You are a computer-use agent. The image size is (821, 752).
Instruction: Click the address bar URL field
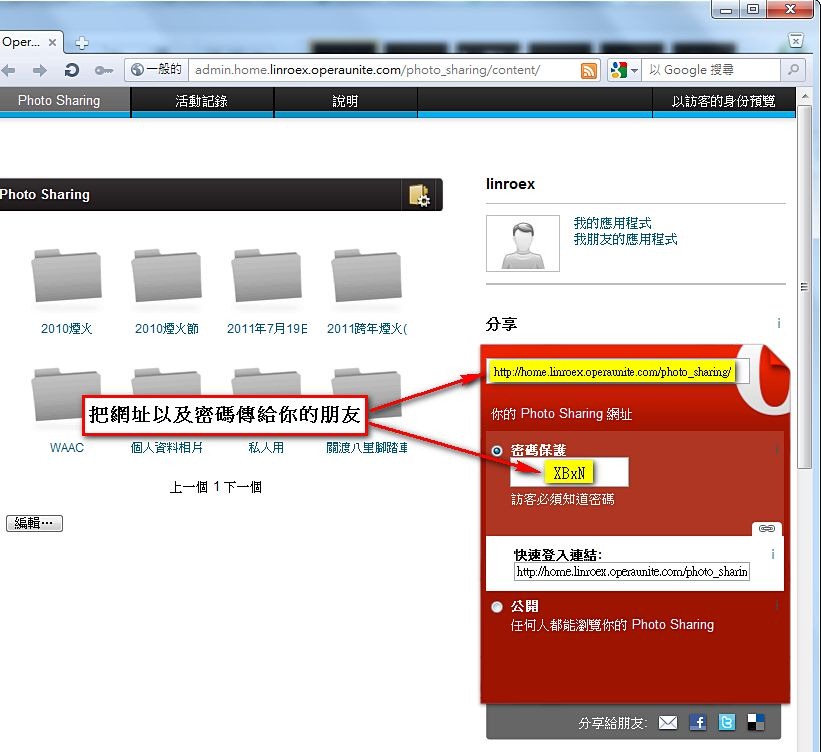(x=385, y=70)
